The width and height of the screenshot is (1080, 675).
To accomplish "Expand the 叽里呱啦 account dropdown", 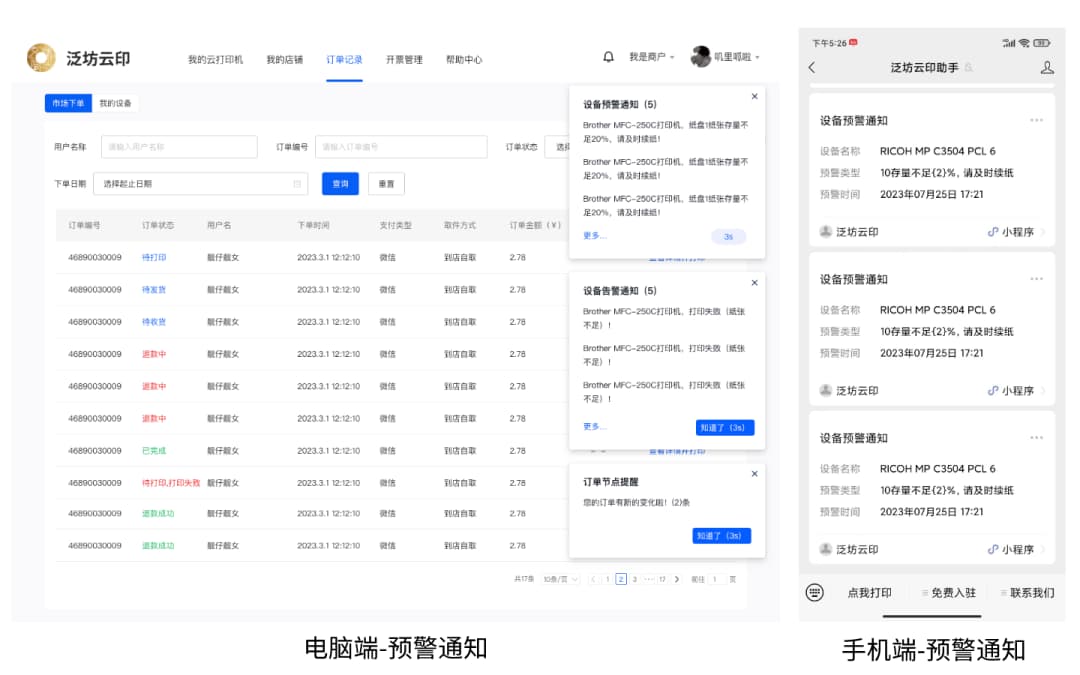I will [736, 57].
